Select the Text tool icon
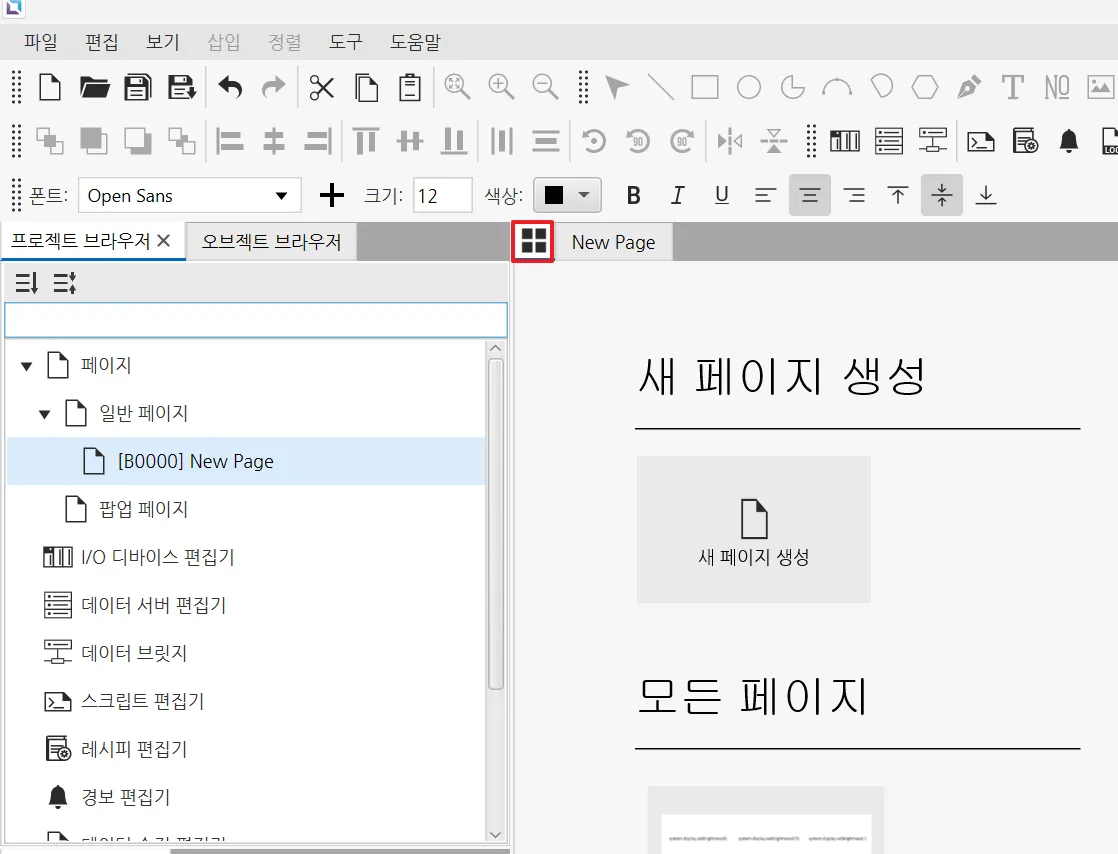This screenshot has width=1118, height=854. [x=1012, y=88]
